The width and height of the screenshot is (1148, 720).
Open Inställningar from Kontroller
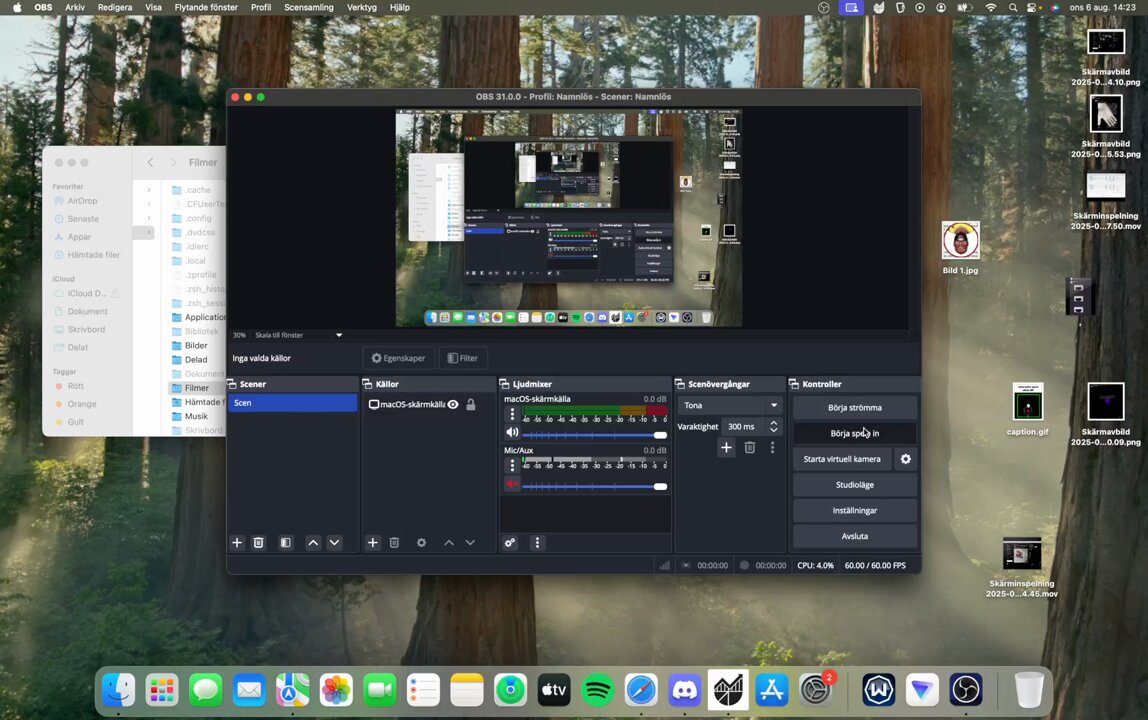click(x=854, y=511)
